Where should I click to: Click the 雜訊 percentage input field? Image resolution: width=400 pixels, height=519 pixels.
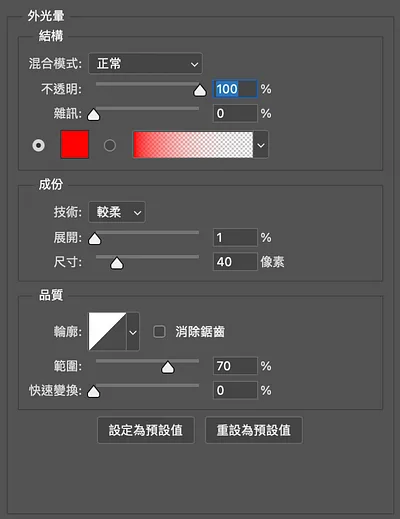coord(235,113)
